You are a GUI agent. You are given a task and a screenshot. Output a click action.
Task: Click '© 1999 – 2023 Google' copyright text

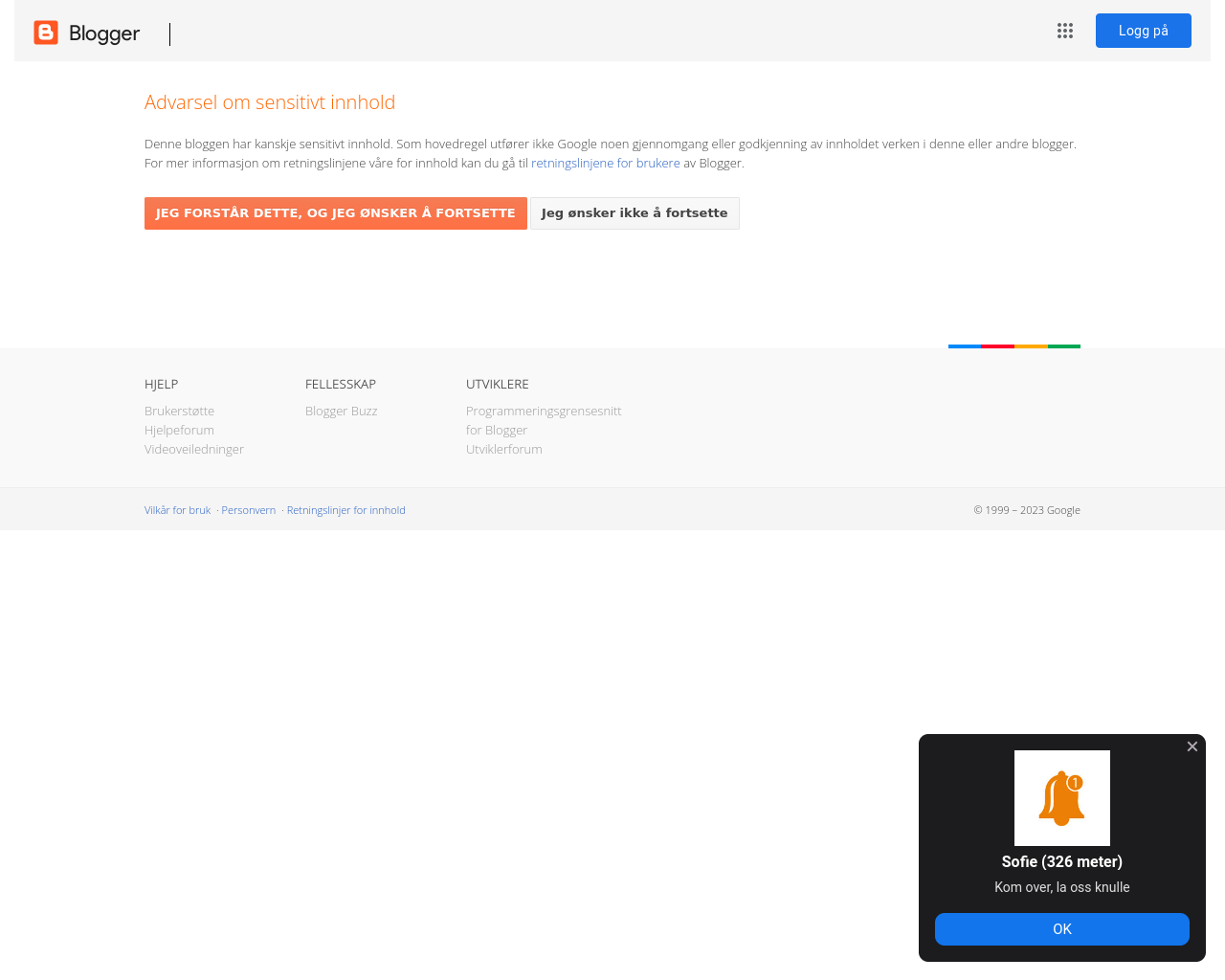[1027, 510]
